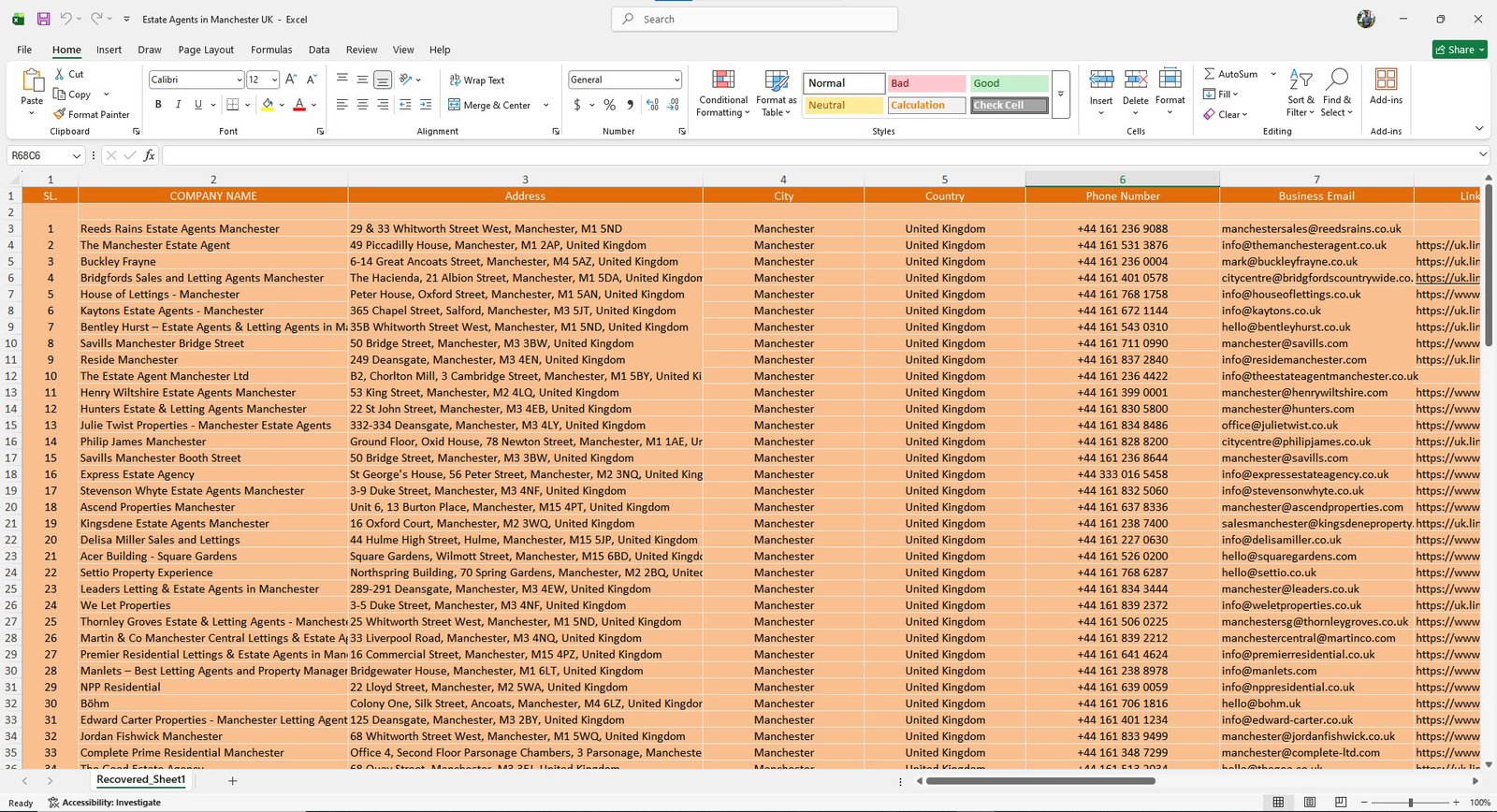Open the Formulas ribbon tab
Viewport: 1497px width, 812px height.
[271, 50]
